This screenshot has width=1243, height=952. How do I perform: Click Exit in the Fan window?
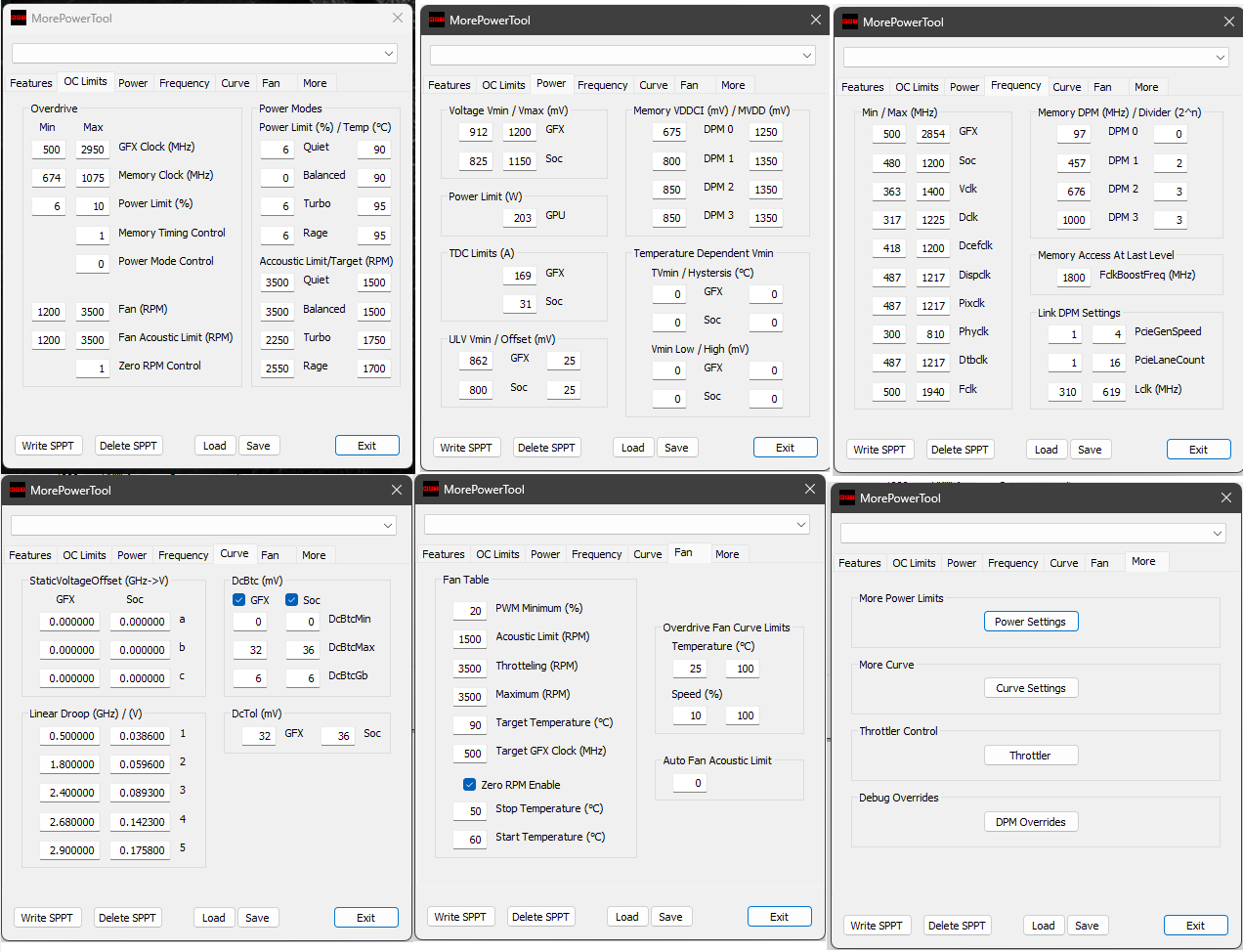pyautogui.click(x=779, y=917)
